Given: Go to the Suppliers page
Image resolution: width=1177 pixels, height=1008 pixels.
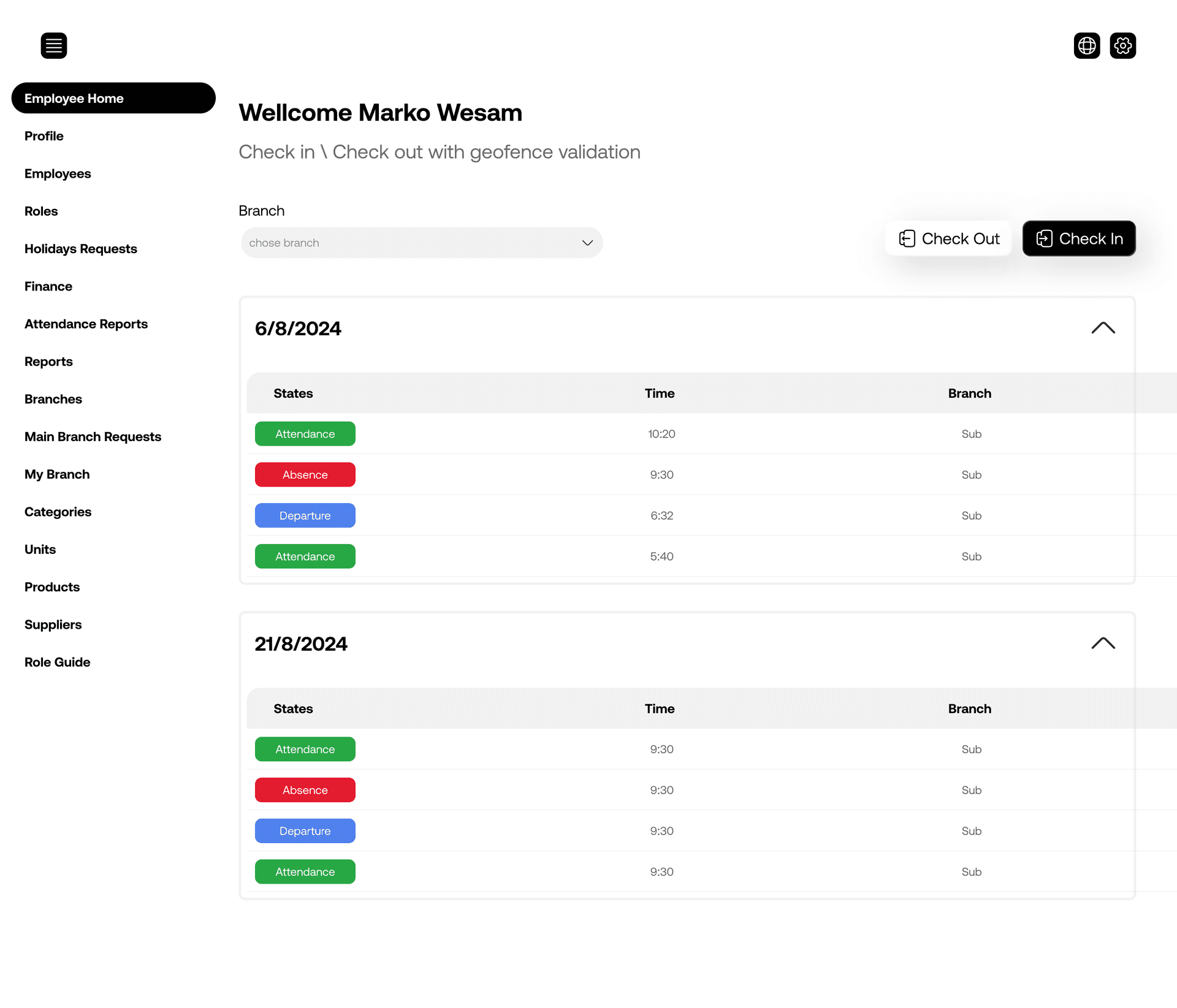Looking at the screenshot, I should [53, 624].
